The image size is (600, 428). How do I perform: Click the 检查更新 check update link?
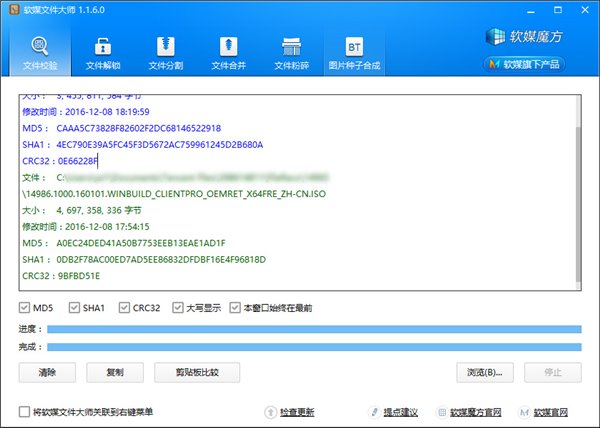tap(297, 412)
